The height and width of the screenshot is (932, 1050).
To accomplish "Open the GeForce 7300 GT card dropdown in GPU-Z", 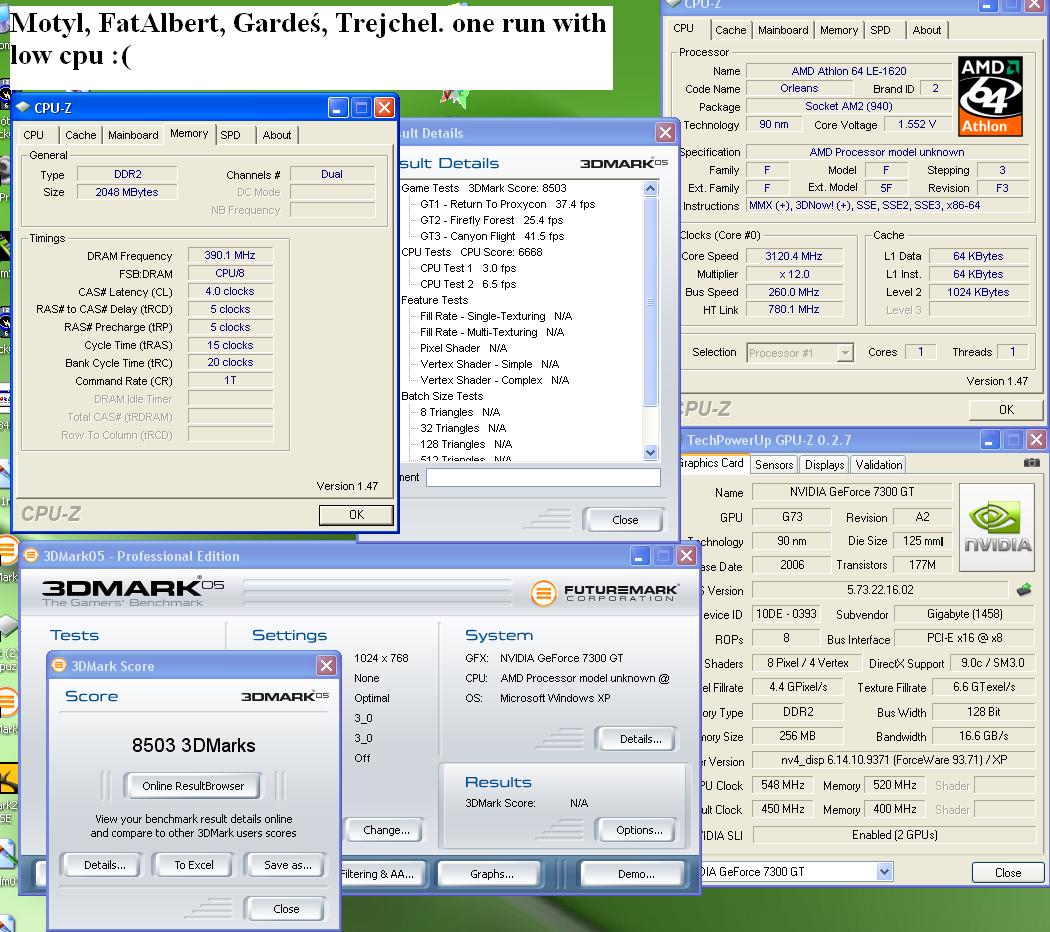I will click(885, 872).
